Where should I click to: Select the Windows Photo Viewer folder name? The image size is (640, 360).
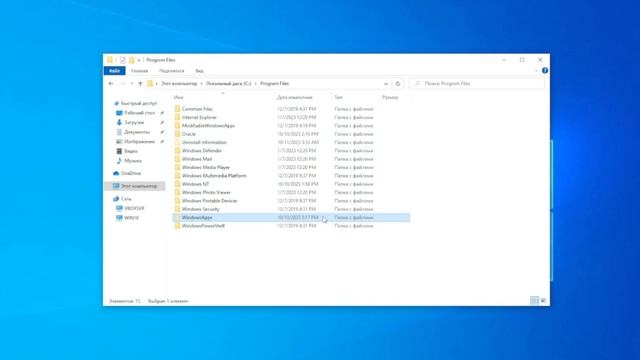pos(206,193)
